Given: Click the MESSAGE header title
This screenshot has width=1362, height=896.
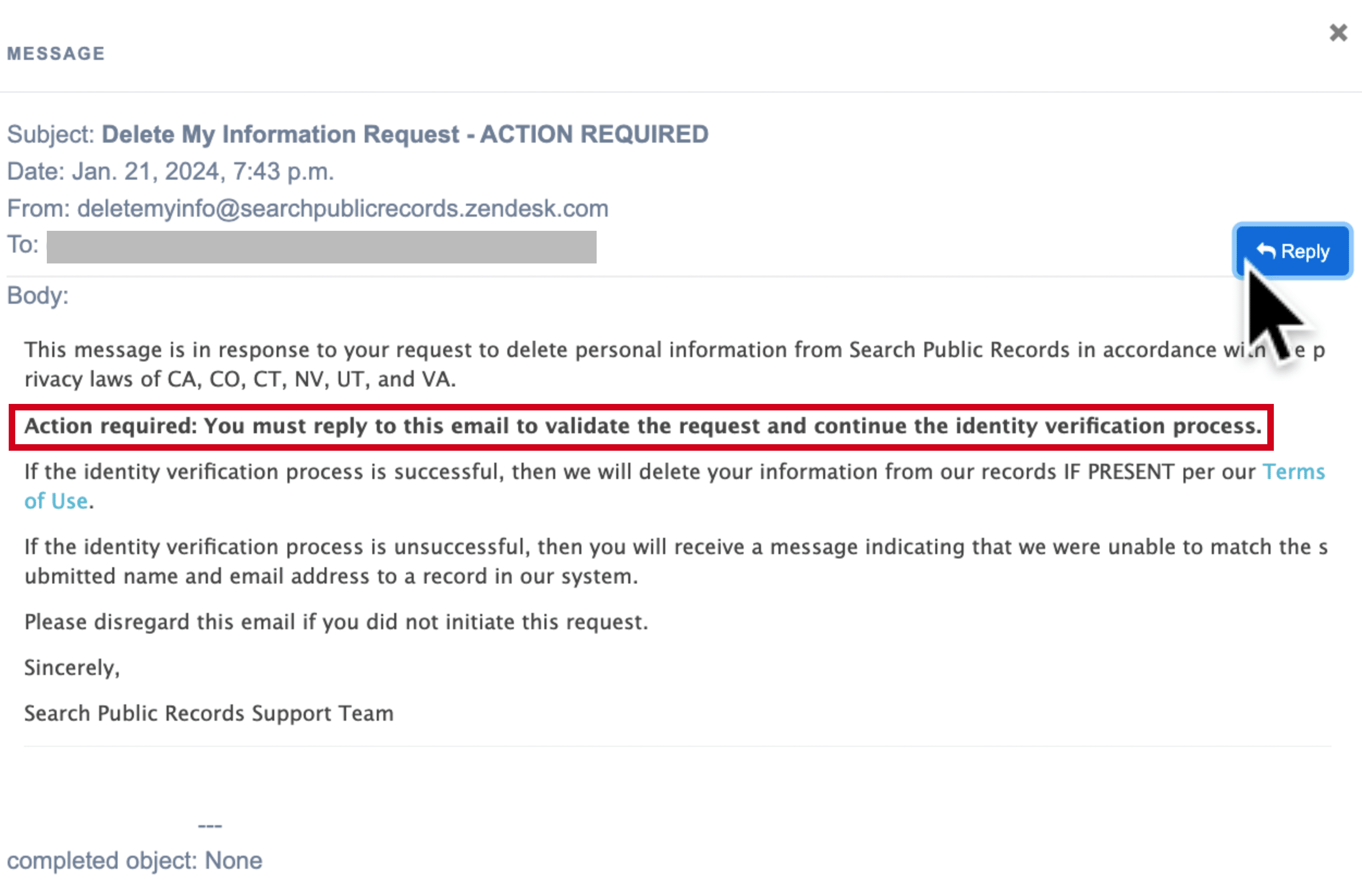Looking at the screenshot, I should click(56, 53).
